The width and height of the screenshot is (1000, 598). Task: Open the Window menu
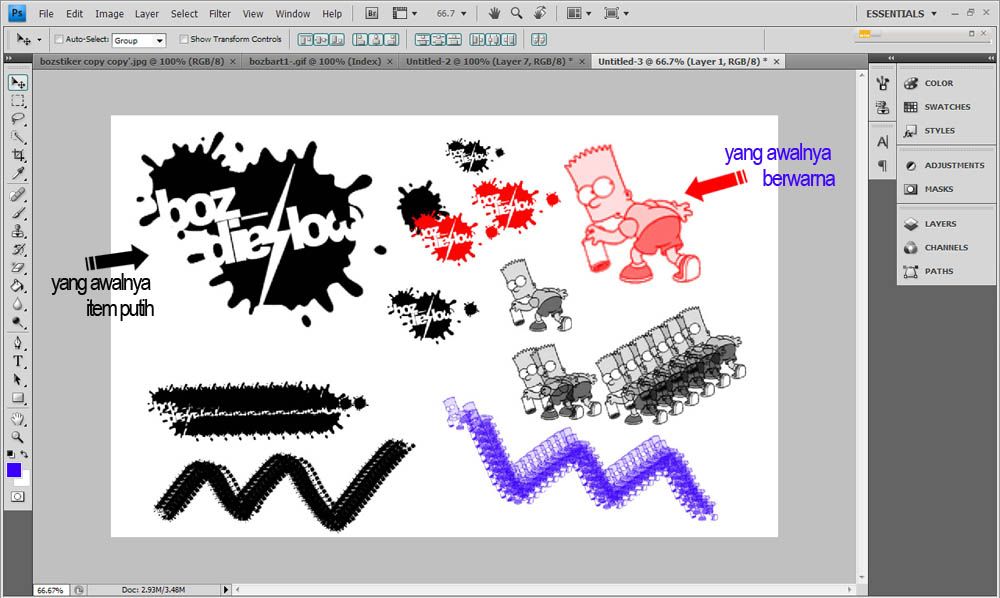click(x=293, y=13)
